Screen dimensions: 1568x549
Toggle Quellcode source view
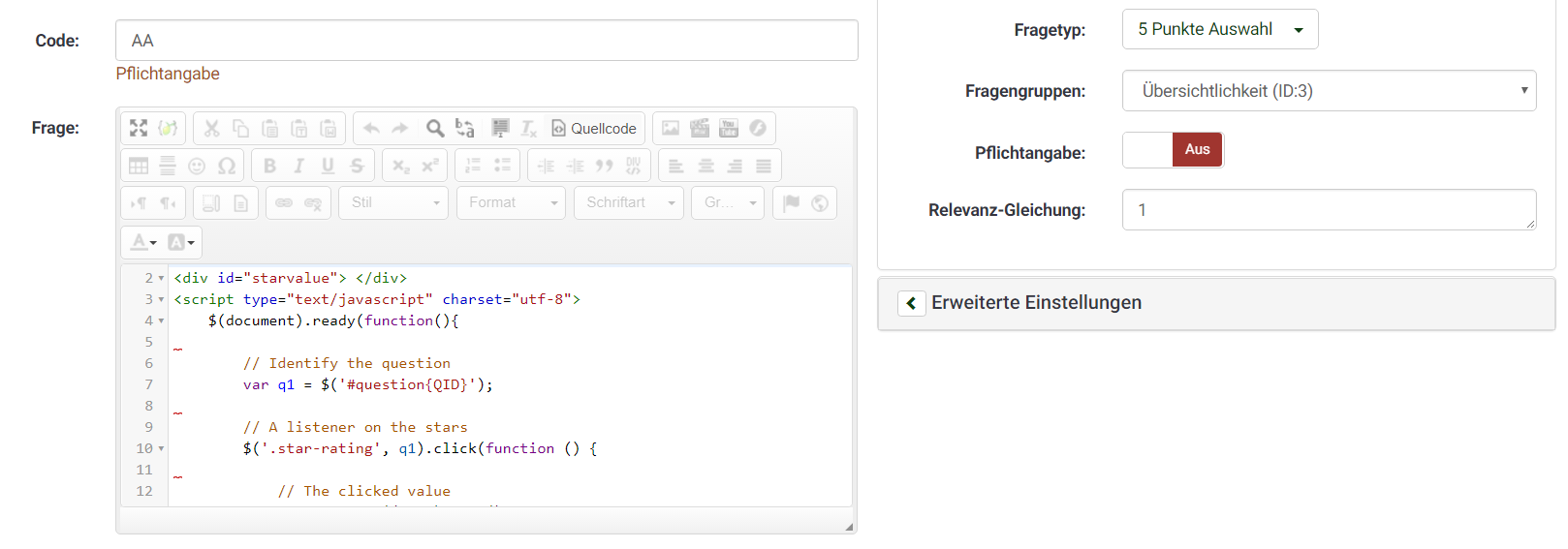(593, 128)
